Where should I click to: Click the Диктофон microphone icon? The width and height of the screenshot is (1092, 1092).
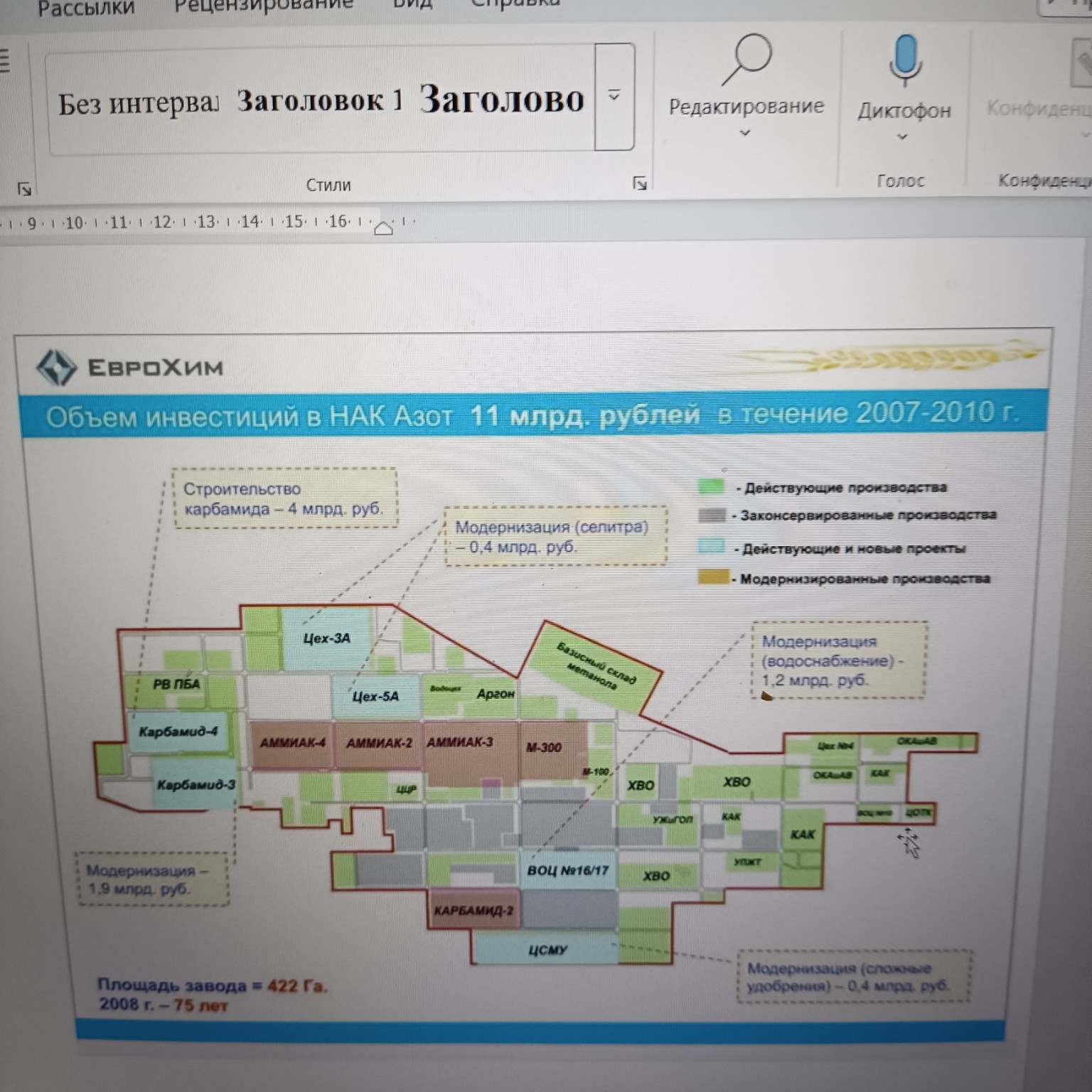pos(904,61)
